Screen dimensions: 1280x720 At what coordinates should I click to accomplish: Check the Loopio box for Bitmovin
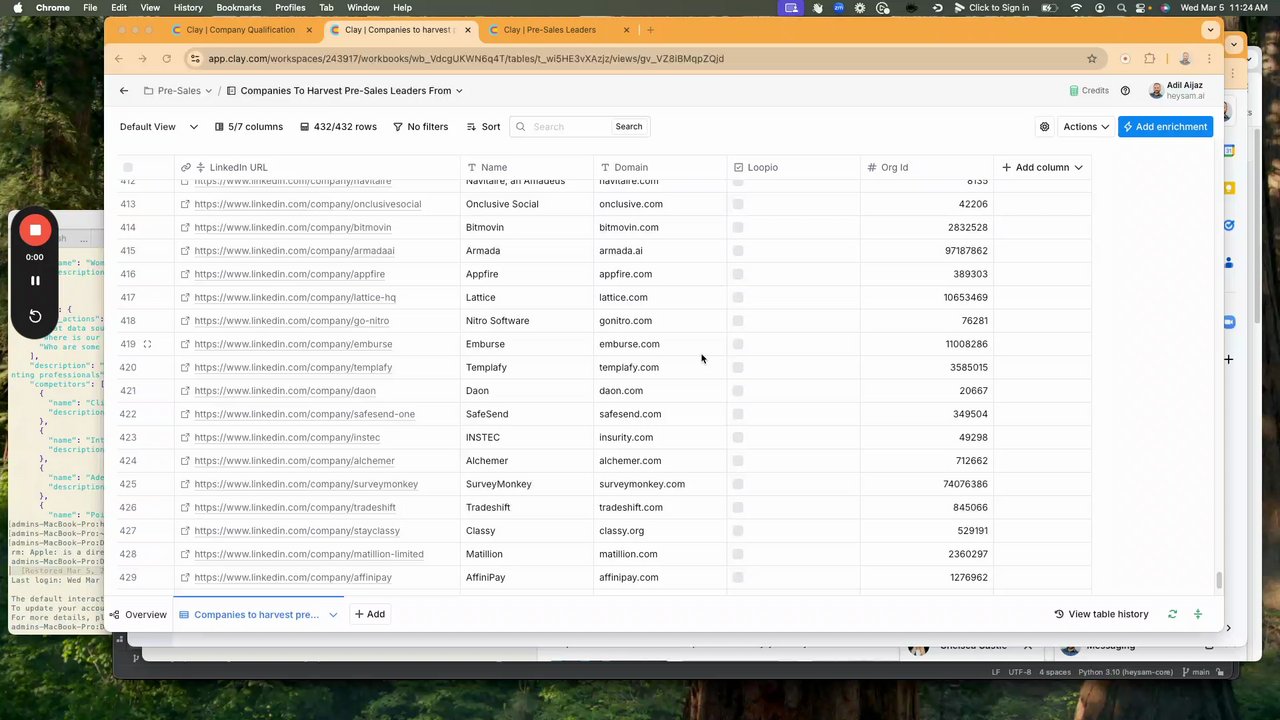pyautogui.click(x=738, y=227)
